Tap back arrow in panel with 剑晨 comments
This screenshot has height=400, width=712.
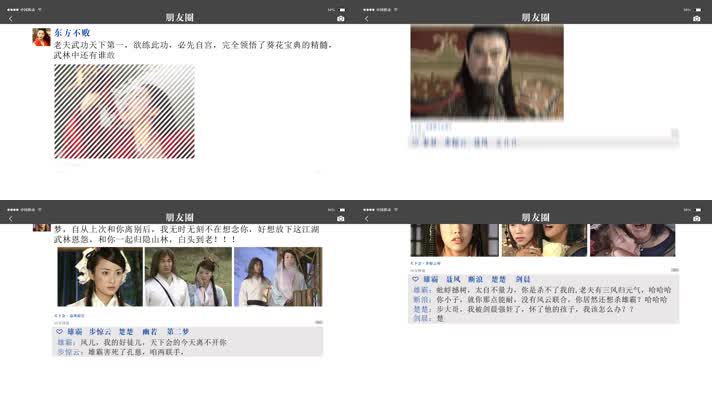[x=367, y=218]
